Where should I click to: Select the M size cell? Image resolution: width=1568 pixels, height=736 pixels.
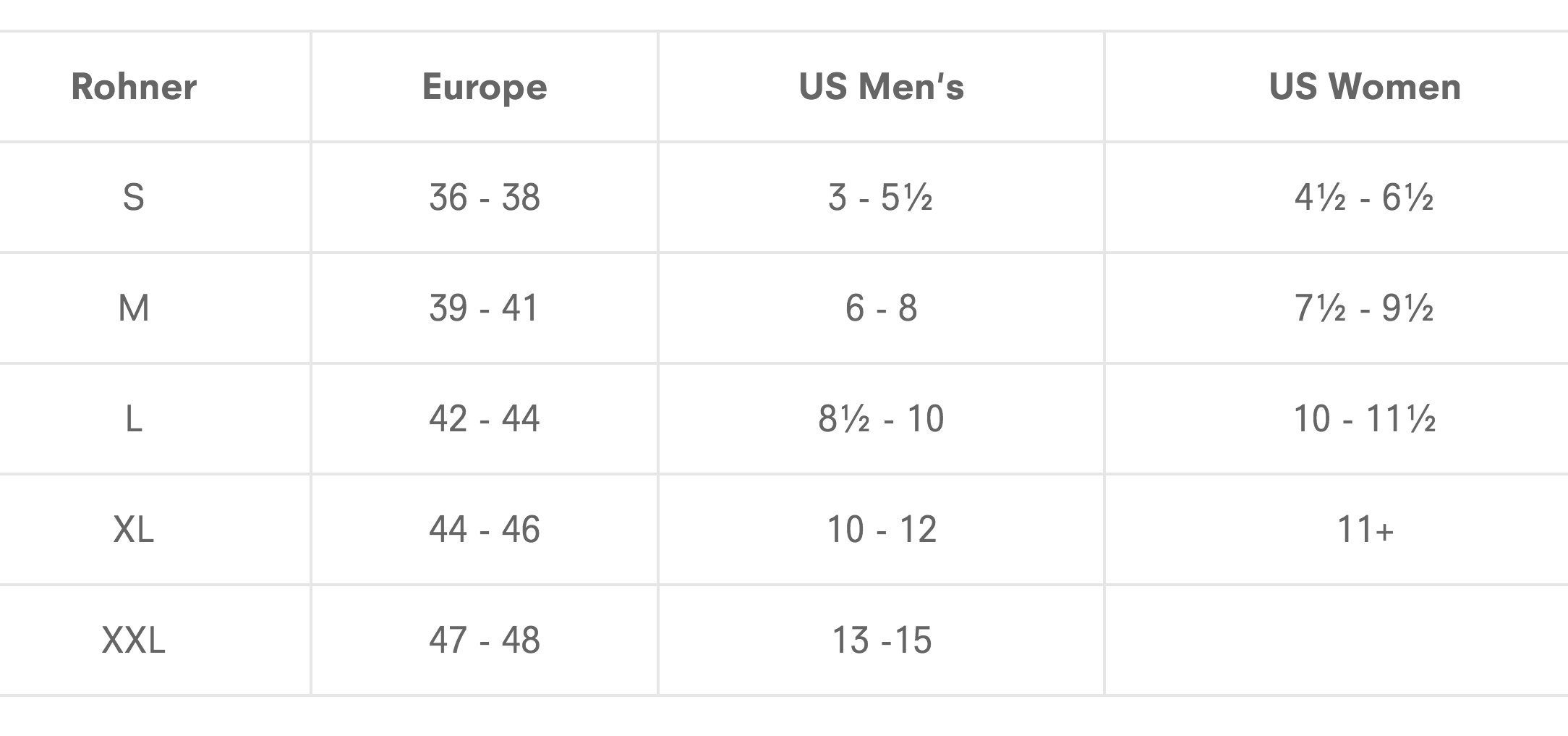coord(134,308)
